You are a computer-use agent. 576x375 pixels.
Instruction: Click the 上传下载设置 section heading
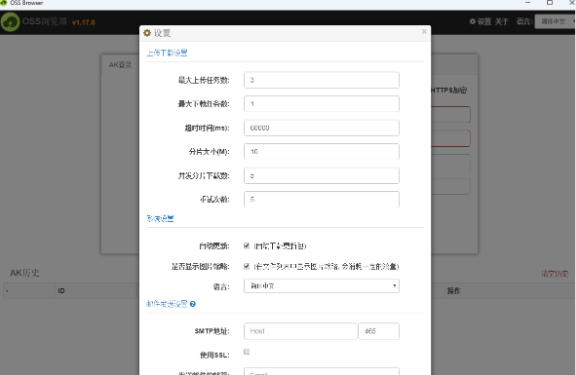167,53
